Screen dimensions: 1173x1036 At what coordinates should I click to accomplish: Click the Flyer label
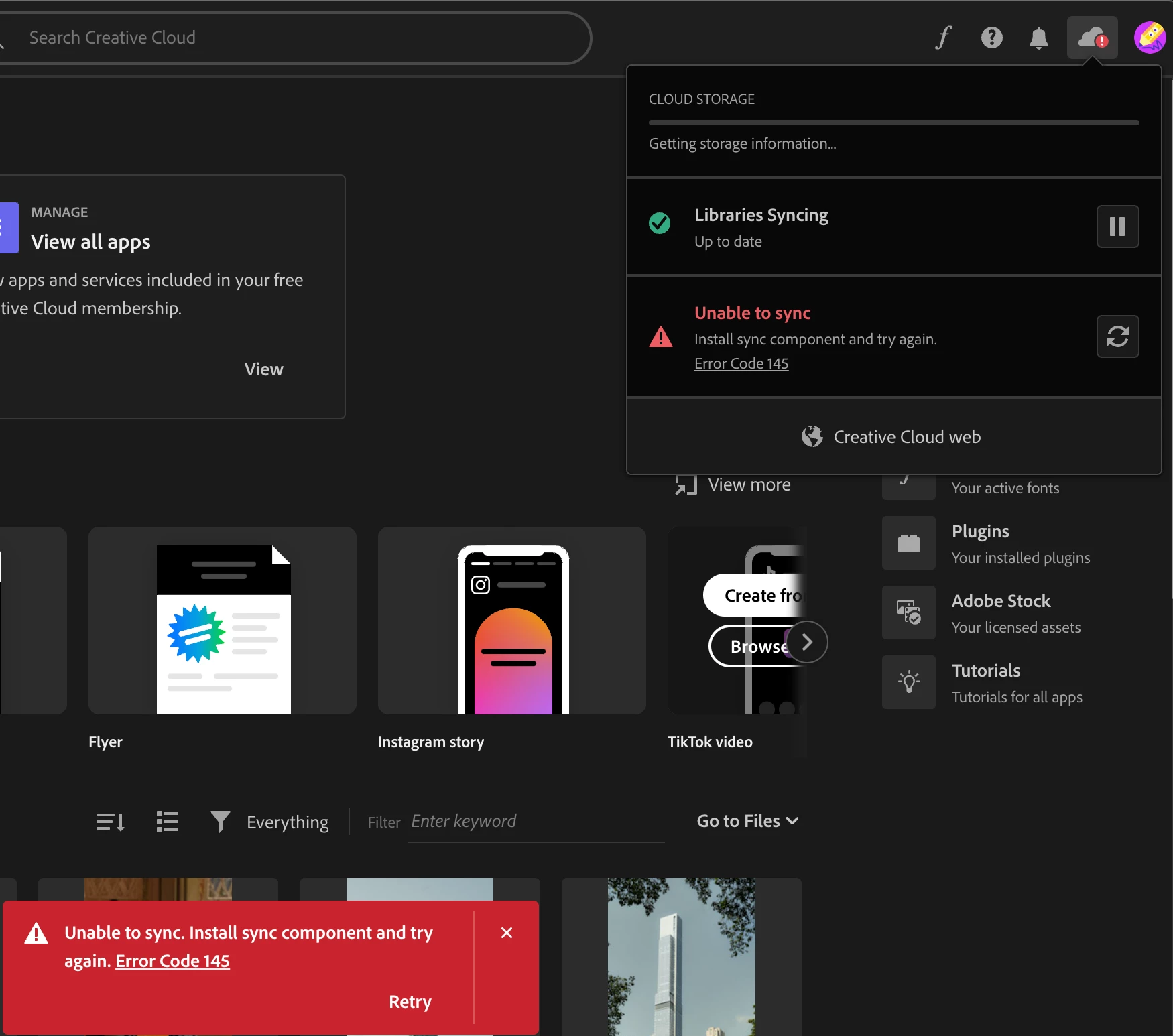[x=105, y=742]
